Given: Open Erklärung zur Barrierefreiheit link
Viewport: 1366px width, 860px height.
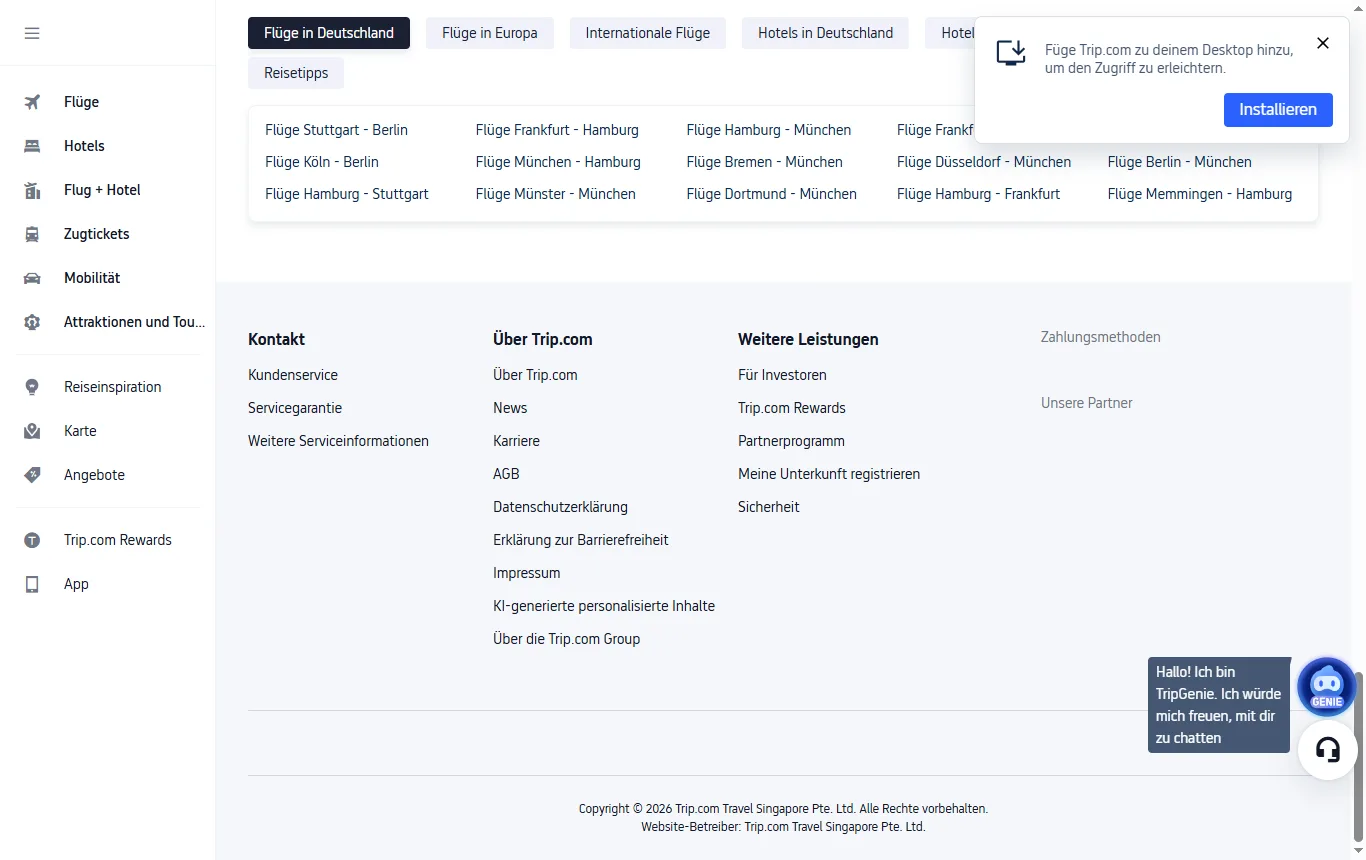Looking at the screenshot, I should tap(580, 540).
